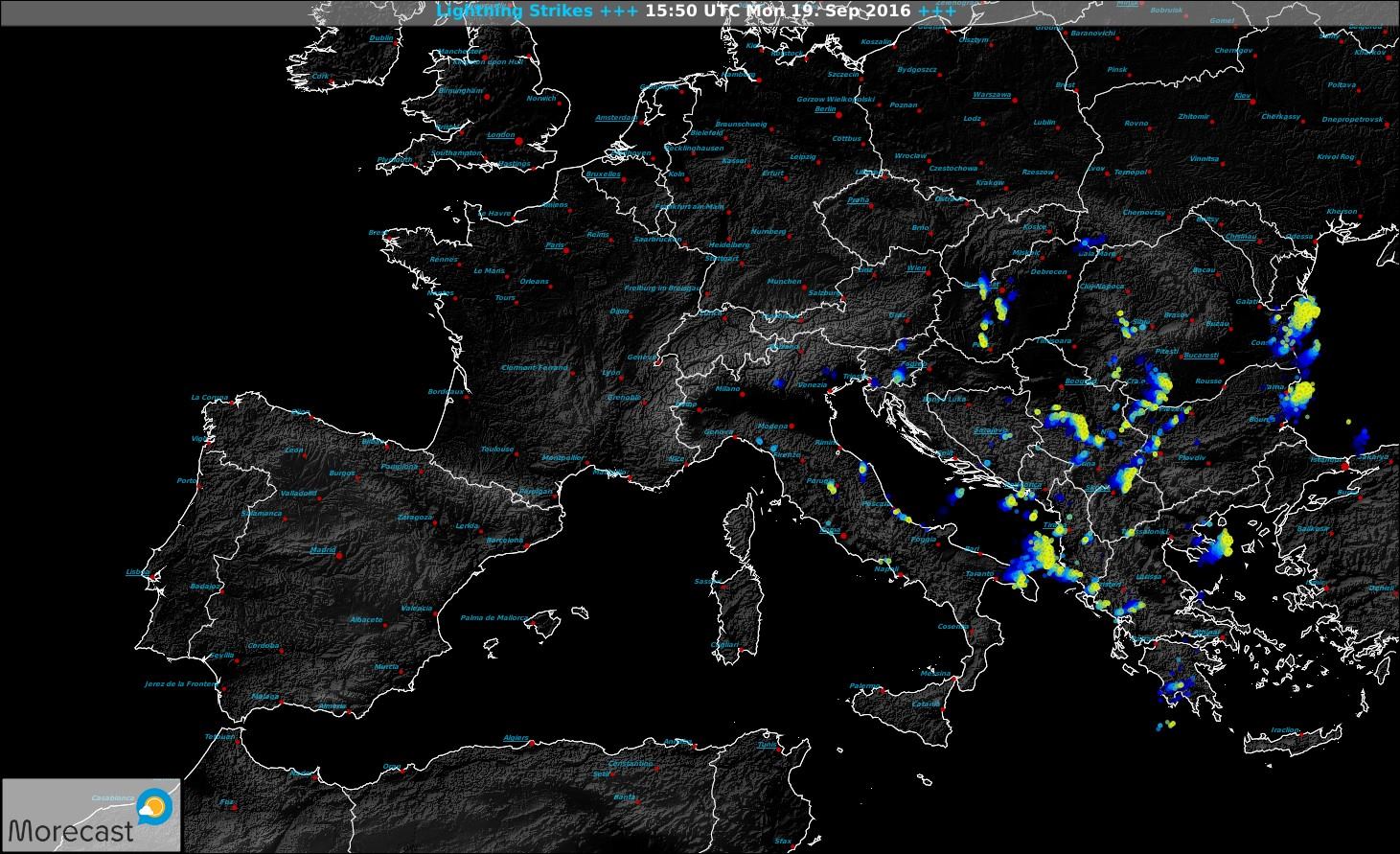This screenshot has height=854, width=1400.
Task: Click the Praha city label
Action: (x=858, y=200)
